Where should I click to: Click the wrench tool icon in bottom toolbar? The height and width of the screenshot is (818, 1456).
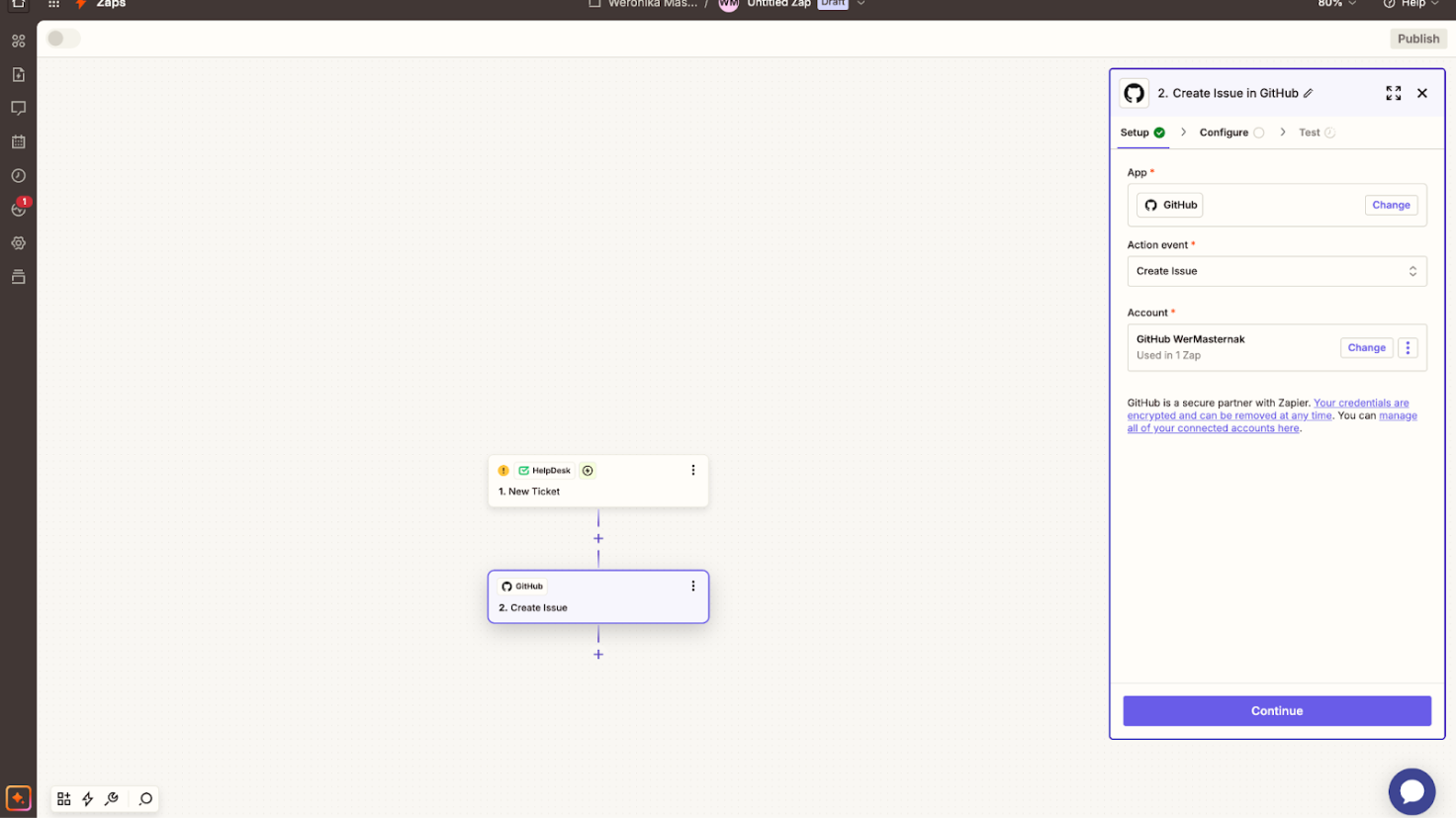[x=112, y=798]
